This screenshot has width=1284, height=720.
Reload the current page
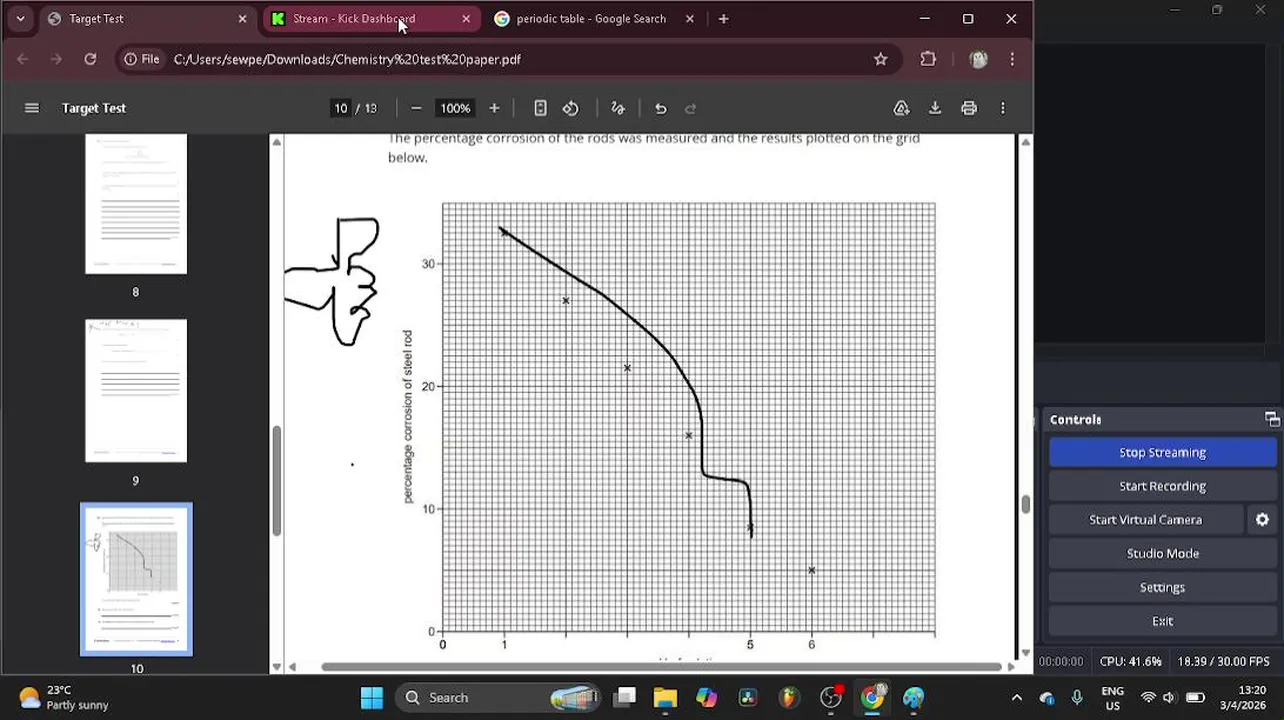[90, 59]
